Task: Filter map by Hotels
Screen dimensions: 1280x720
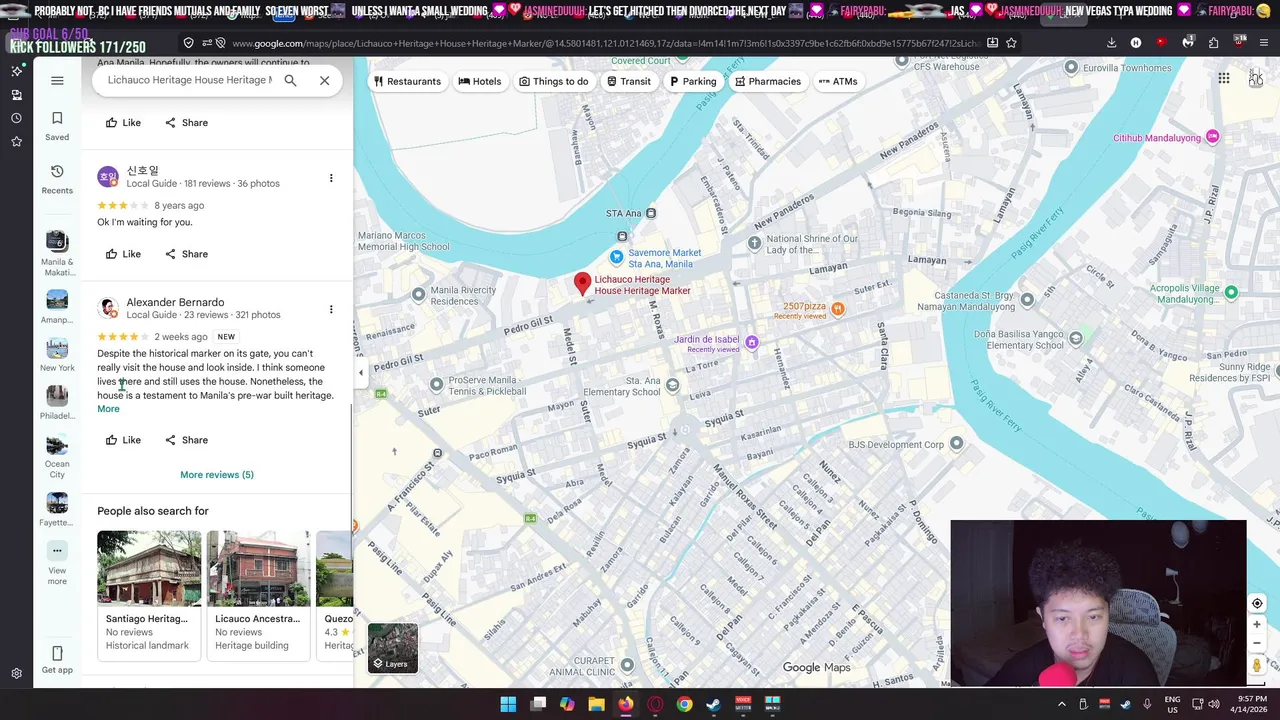Action: click(479, 81)
